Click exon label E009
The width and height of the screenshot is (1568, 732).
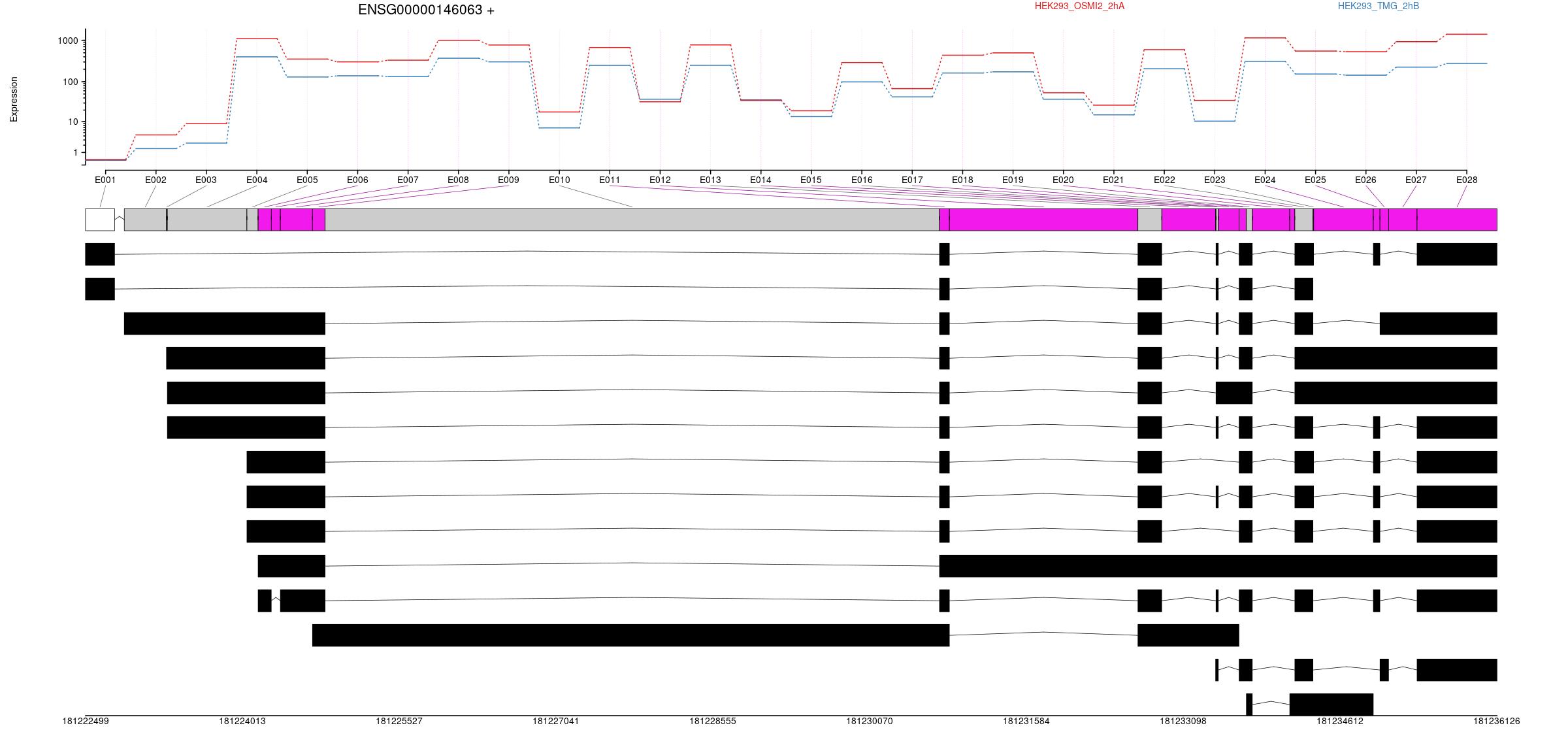click(x=508, y=180)
